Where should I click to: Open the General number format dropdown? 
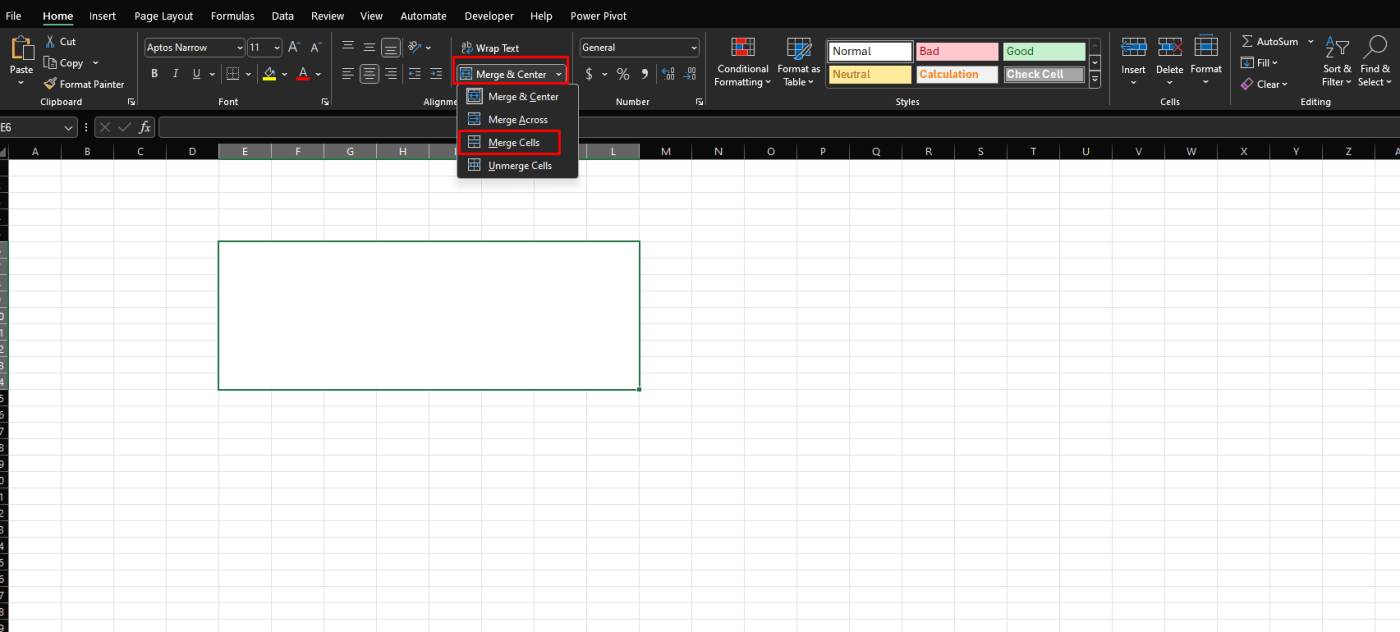pos(693,48)
